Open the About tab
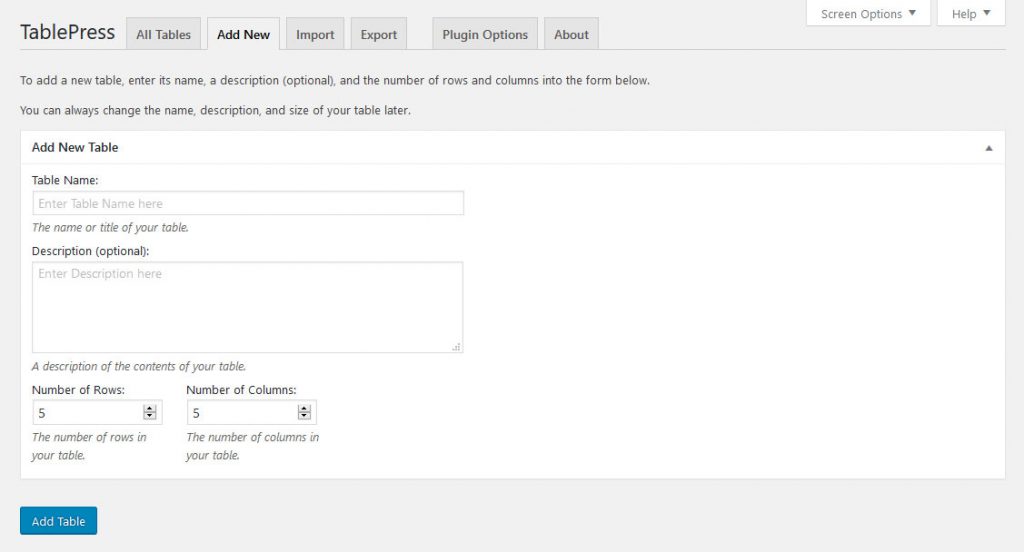1024x552 pixels. coord(571,34)
